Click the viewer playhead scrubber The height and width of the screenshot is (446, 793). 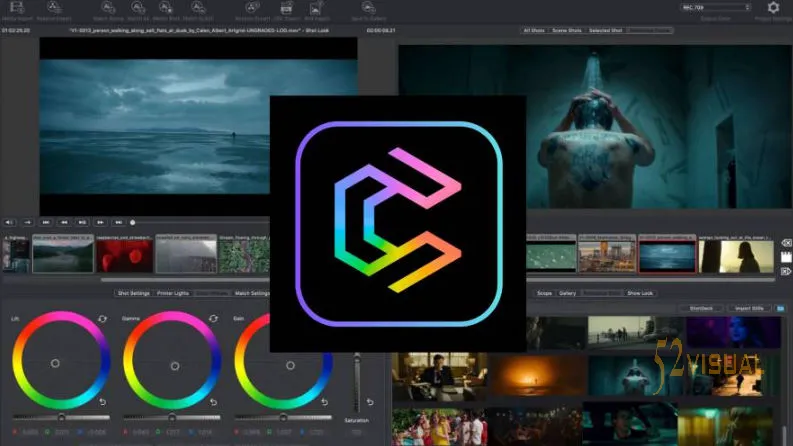[133, 222]
